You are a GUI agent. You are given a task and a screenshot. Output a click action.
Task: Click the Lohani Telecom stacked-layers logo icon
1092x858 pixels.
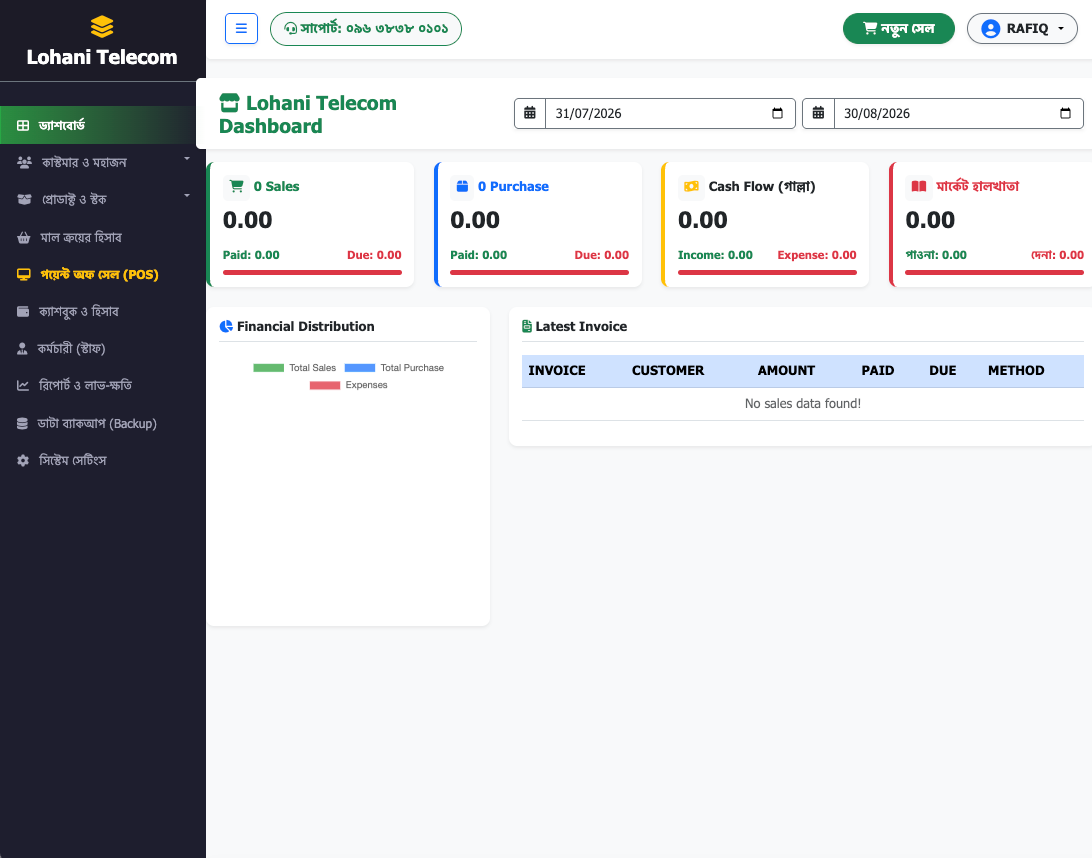click(x=102, y=26)
